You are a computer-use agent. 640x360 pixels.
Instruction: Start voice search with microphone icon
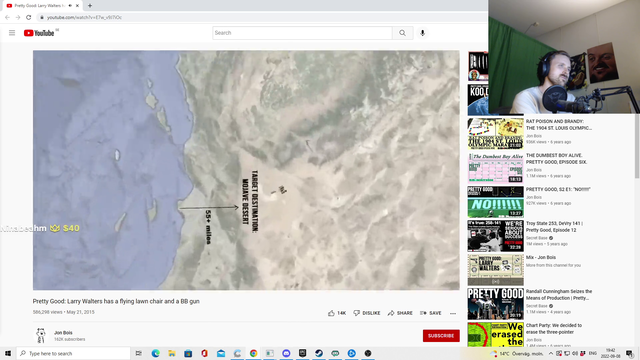(x=422, y=33)
